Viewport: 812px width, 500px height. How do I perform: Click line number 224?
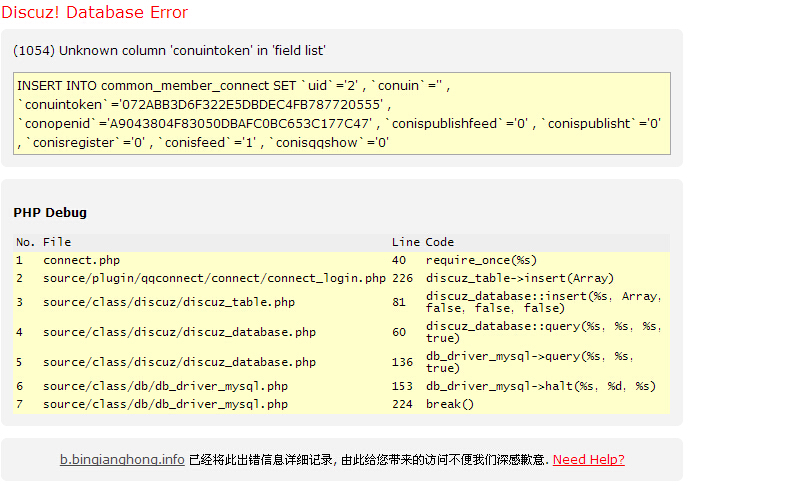[402, 404]
